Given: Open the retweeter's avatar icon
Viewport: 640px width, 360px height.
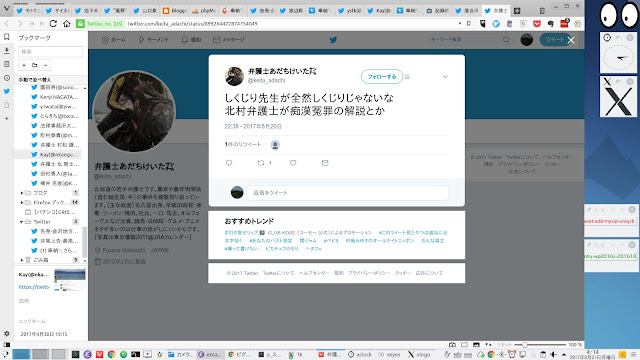Looking at the screenshot, I should click(x=275, y=144).
